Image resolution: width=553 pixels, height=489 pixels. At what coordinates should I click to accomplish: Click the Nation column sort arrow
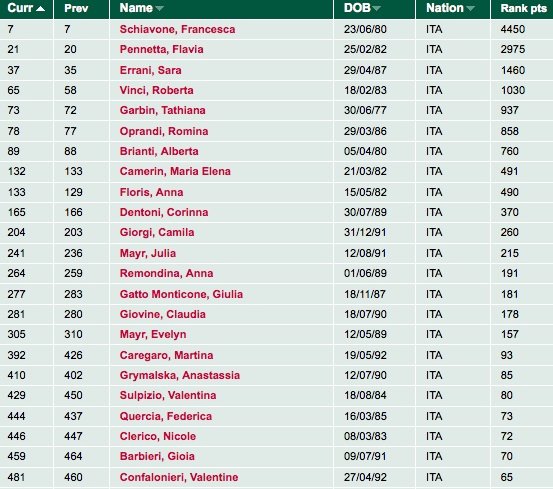pyautogui.click(x=470, y=8)
